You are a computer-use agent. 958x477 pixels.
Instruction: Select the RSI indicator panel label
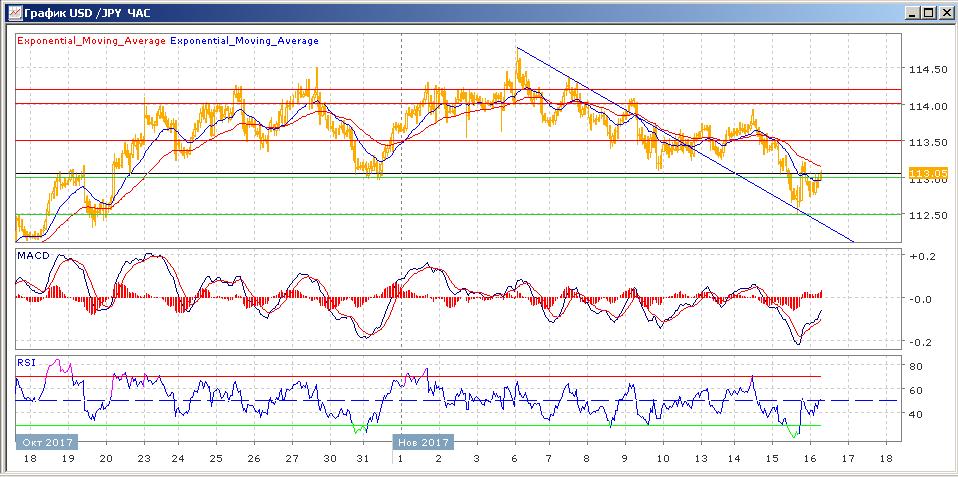coord(26,361)
